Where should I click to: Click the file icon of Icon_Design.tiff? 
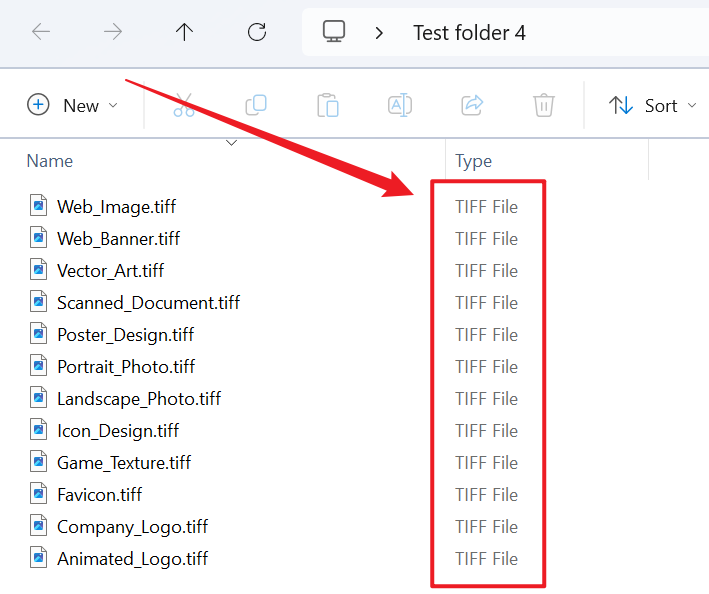[x=38, y=430]
